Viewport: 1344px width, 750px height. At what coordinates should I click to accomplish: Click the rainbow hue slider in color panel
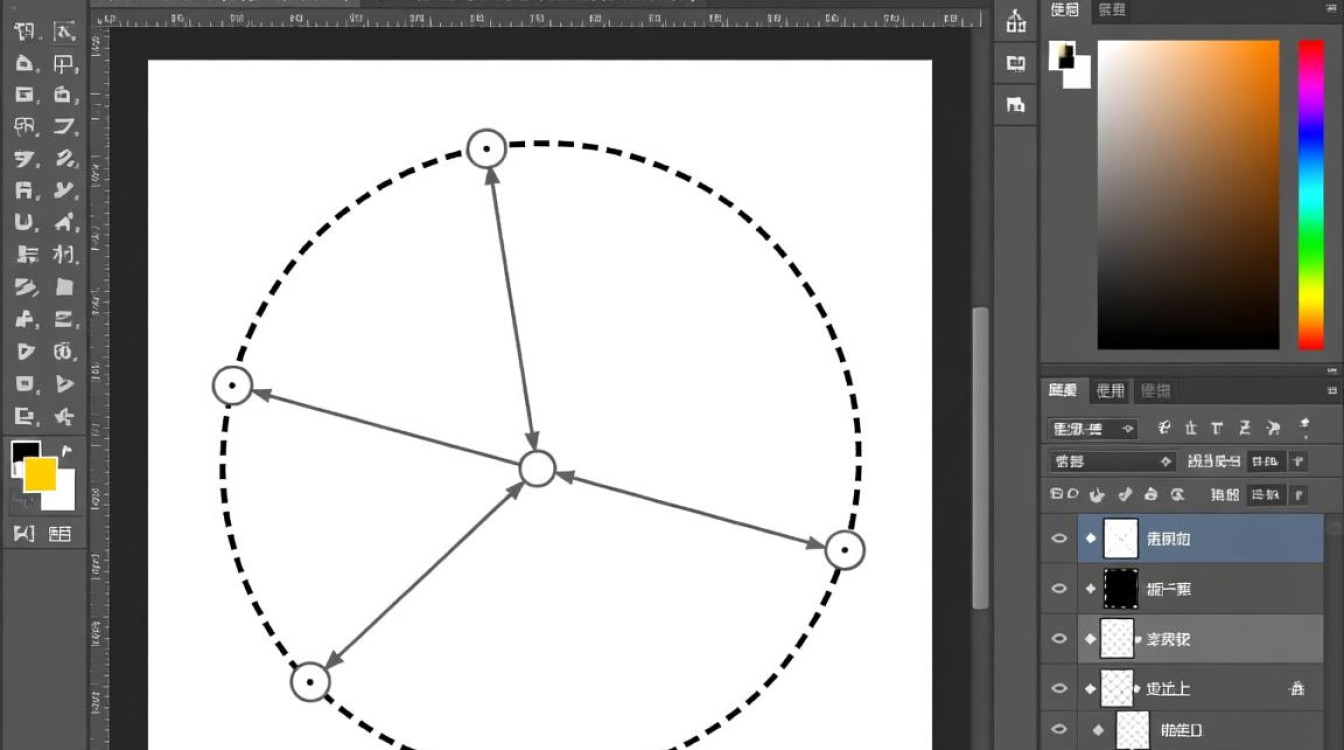1311,195
